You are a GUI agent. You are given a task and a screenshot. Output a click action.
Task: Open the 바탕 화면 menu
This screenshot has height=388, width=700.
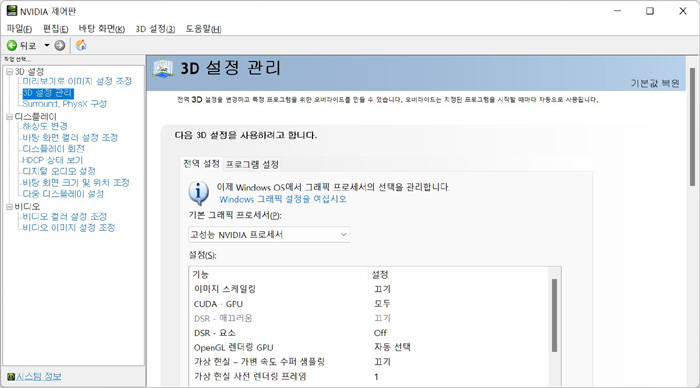(x=102, y=29)
